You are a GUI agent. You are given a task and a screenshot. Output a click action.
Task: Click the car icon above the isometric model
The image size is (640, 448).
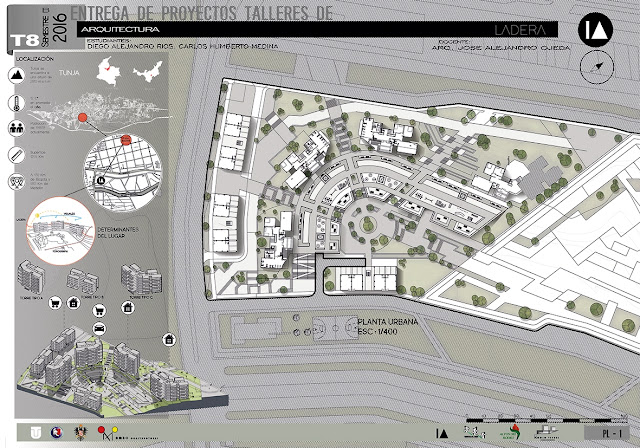pos(99,328)
